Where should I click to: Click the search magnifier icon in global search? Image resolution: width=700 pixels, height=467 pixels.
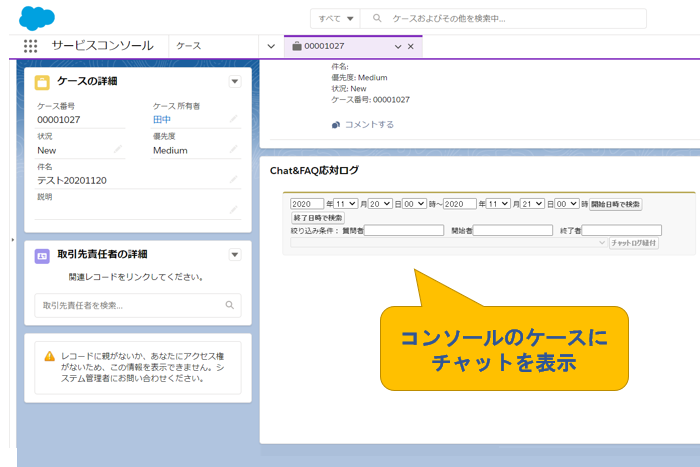coord(377,18)
